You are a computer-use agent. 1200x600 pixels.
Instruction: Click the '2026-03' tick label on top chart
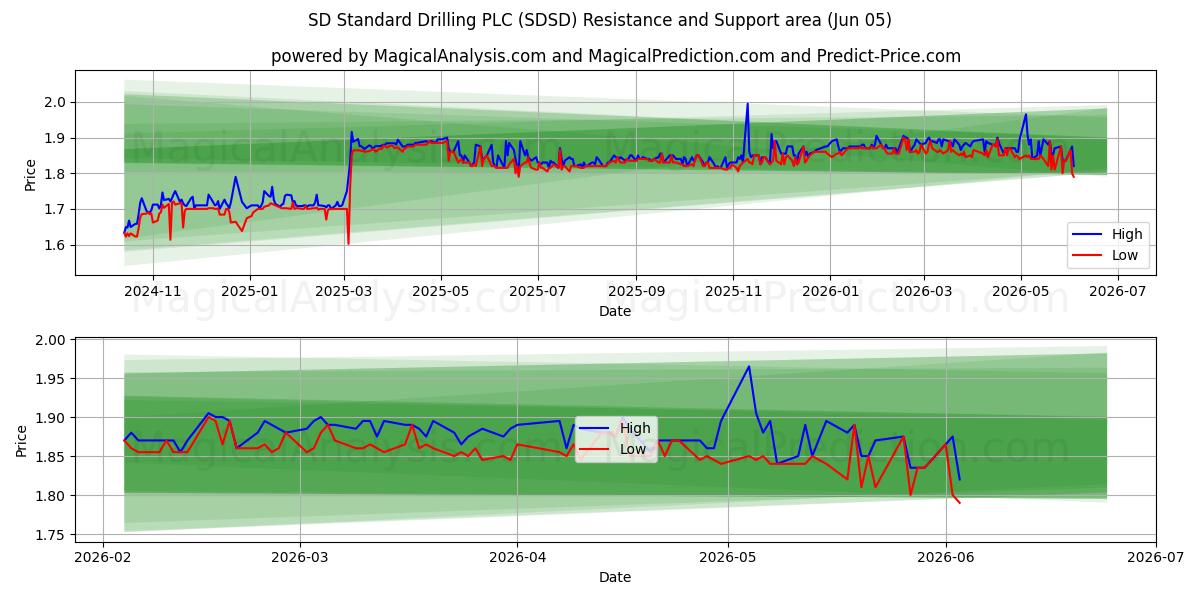coord(924,291)
